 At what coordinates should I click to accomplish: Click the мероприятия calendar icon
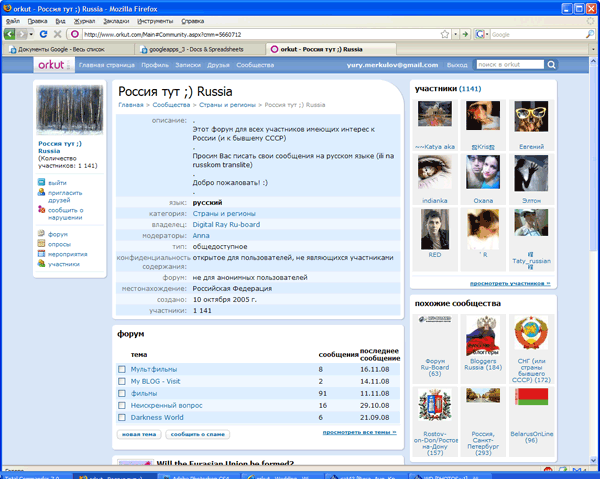41,253
